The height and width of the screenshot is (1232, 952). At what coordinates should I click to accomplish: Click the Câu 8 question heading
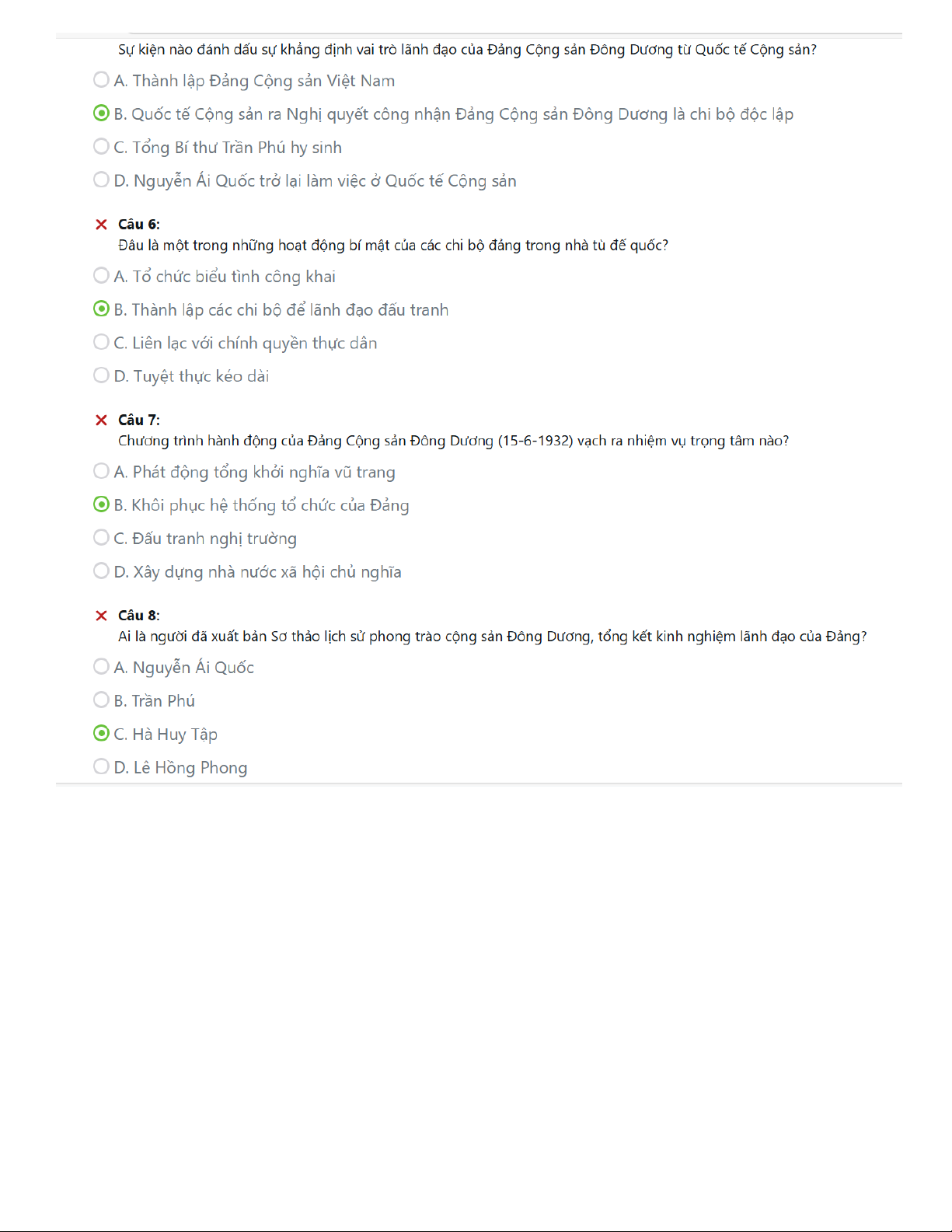point(138,616)
